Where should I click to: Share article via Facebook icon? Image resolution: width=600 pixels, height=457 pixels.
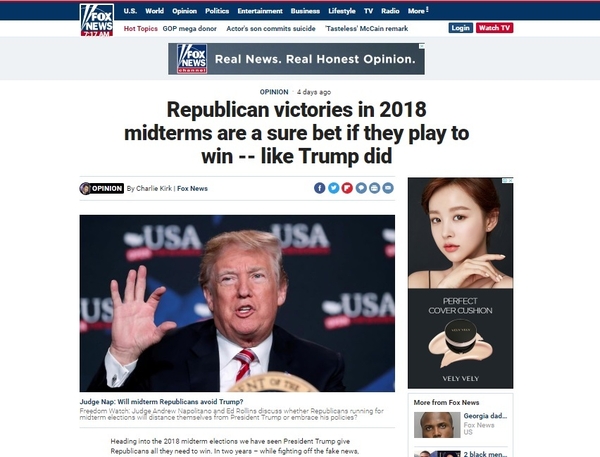[320, 188]
